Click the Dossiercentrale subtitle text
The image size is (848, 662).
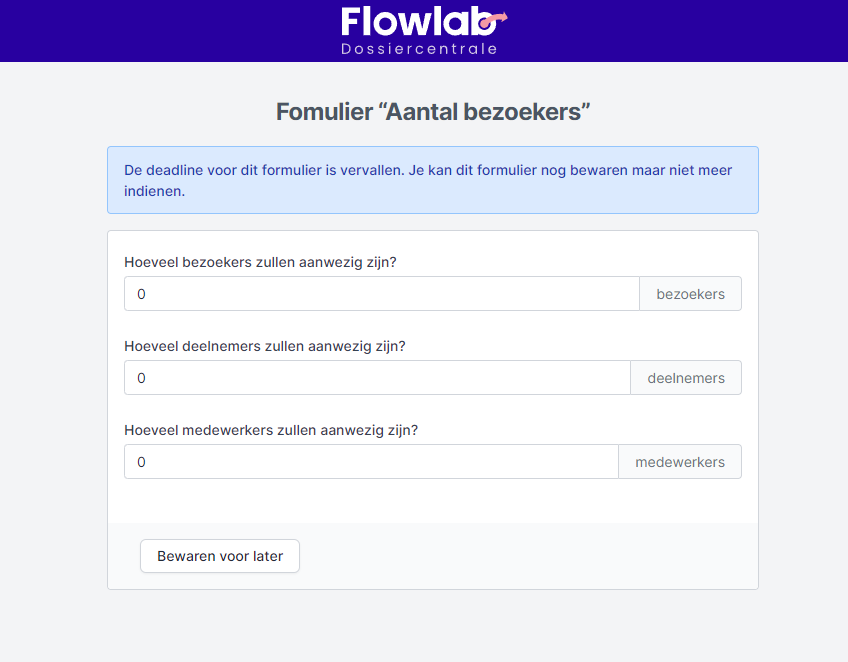(419, 49)
